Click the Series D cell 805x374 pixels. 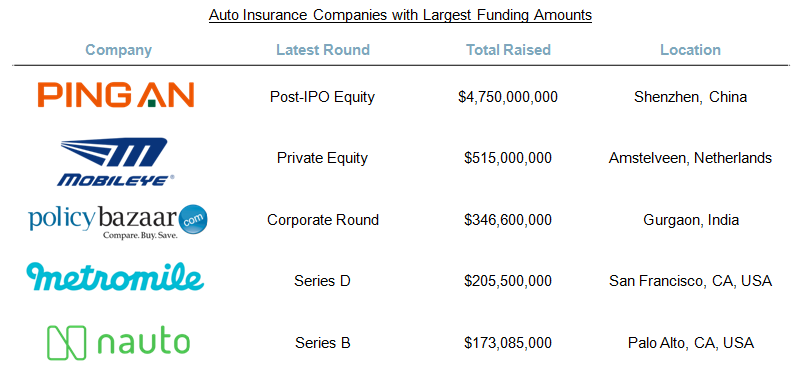coord(322,281)
